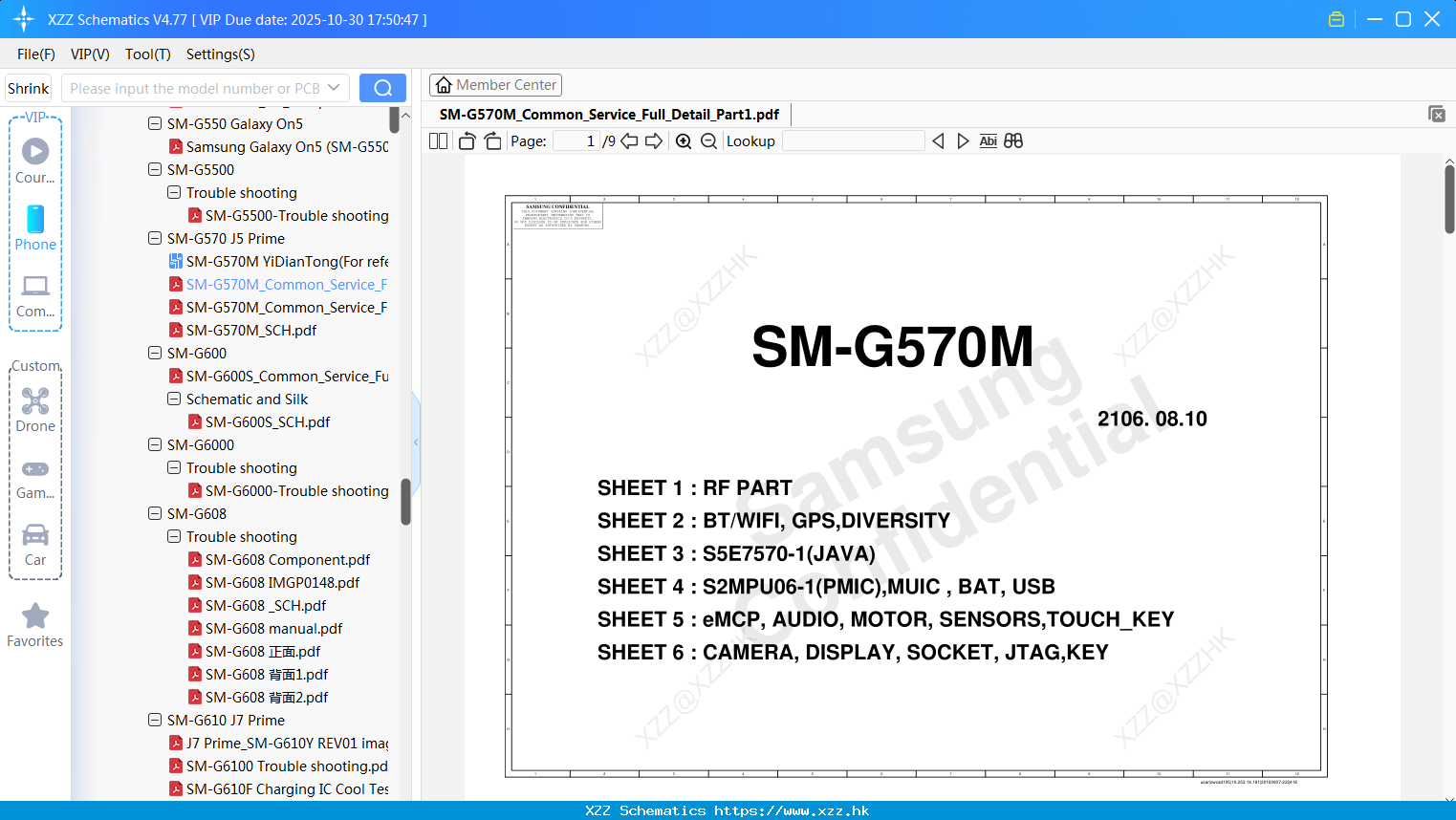Click the XZZ app logo icon
Screen dimensions: 1456x820
pyautogui.click(x=24, y=19)
